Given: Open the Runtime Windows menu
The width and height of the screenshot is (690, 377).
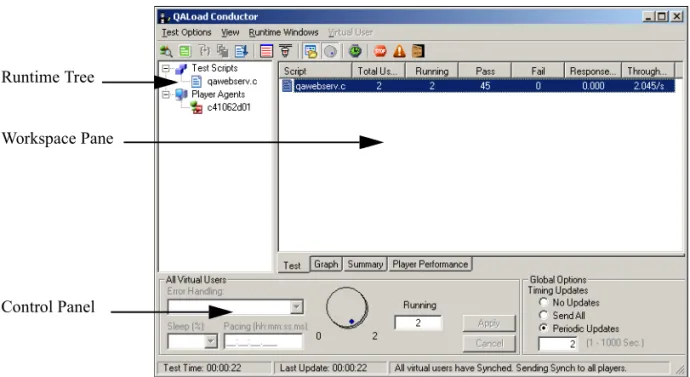Looking at the screenshot, I should tap(283, 33).
